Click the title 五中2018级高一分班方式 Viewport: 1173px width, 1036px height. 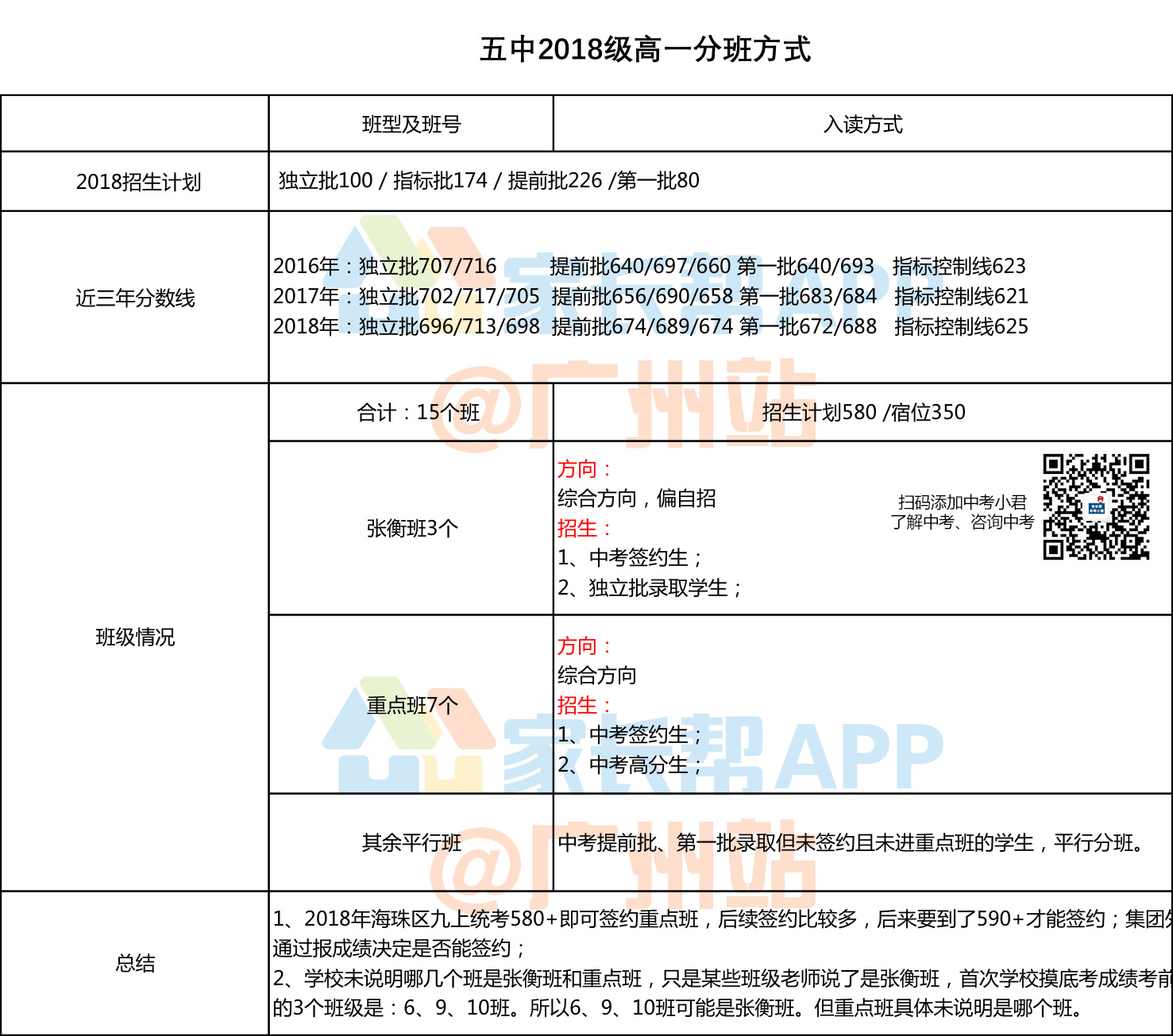645,49
